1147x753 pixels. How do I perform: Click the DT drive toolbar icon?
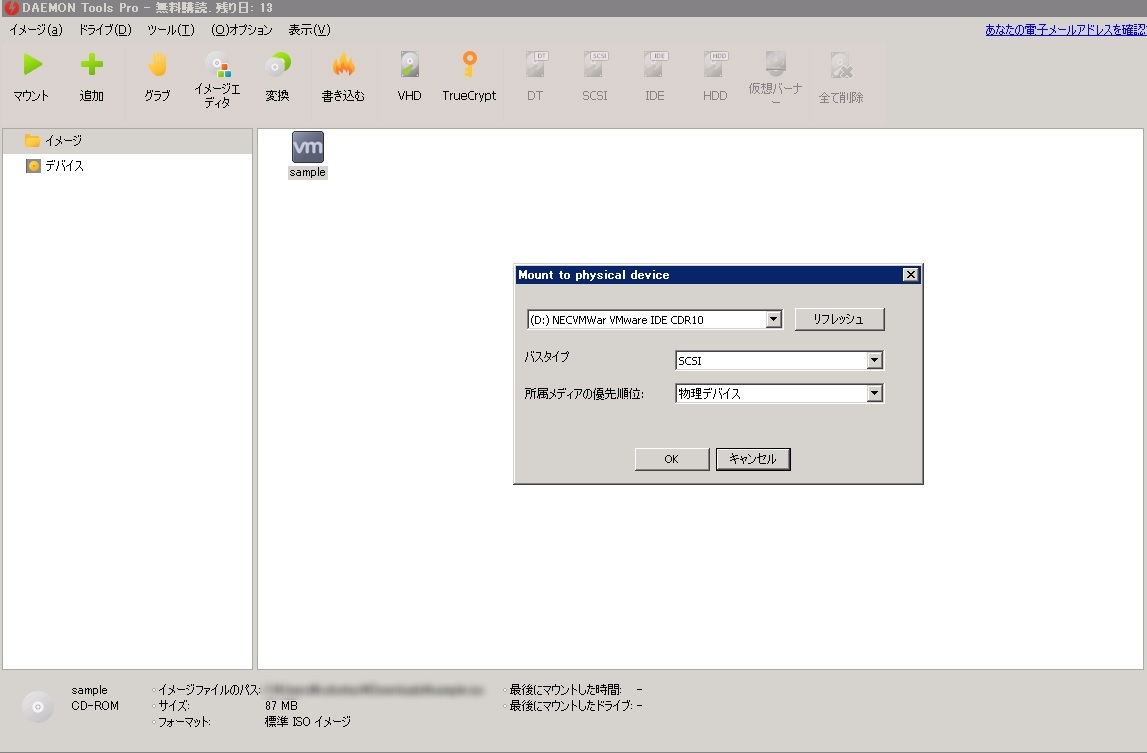pyautogui.click(x=535, y=65)
